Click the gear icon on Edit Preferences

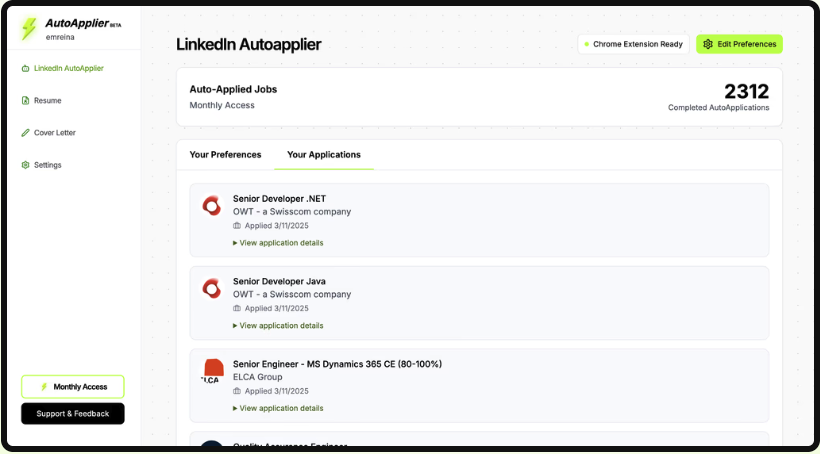point(708,44)
